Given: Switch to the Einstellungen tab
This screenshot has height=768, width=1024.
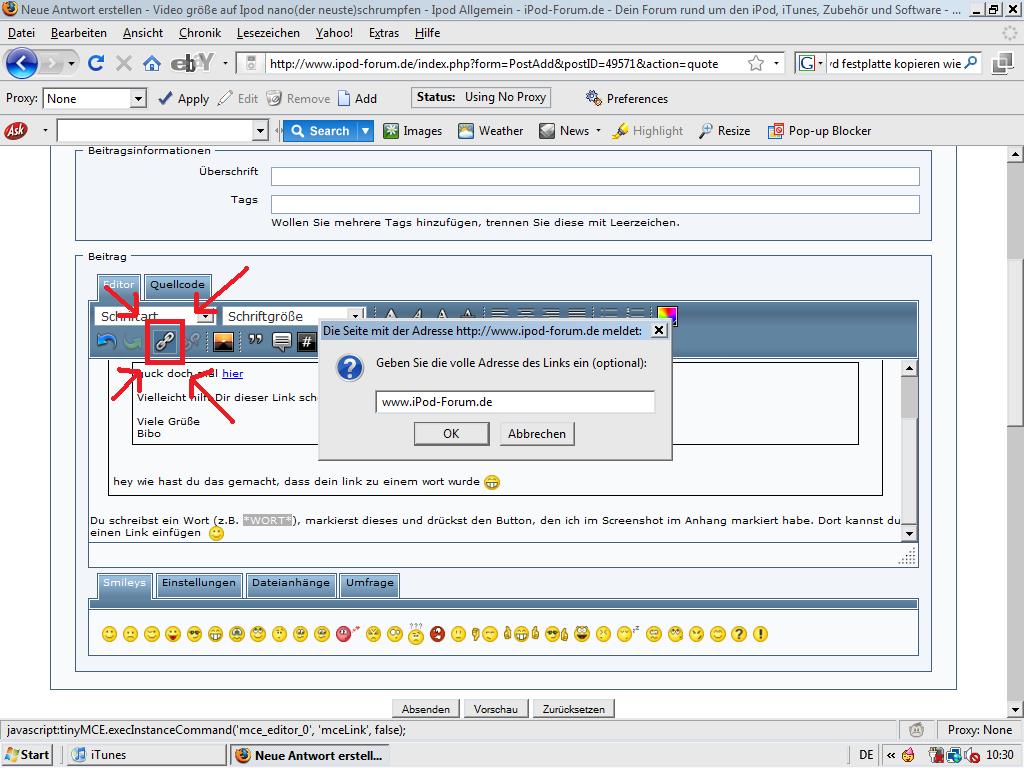Looking at the screenshot, I should coord(199,583).
